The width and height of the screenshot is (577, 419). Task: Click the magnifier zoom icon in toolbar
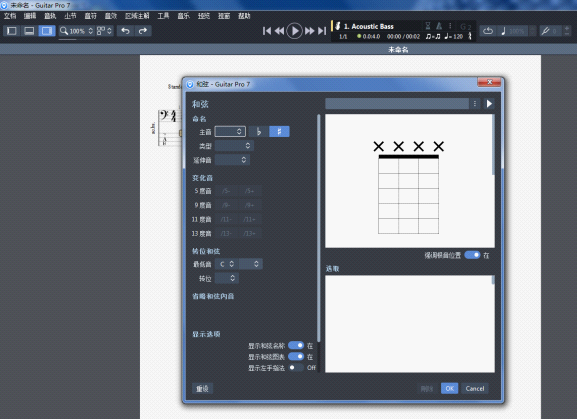pyautogui.click(x=64, y=31)
